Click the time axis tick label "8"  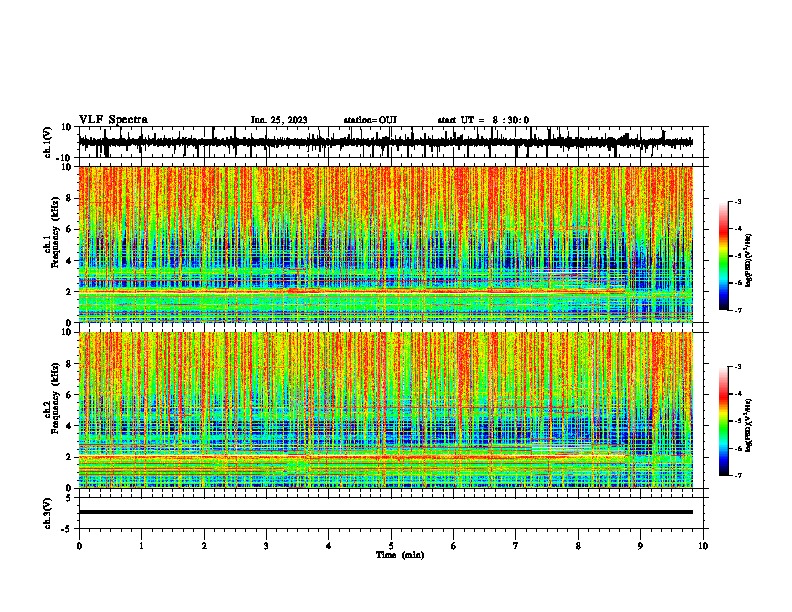click(578, 546)
